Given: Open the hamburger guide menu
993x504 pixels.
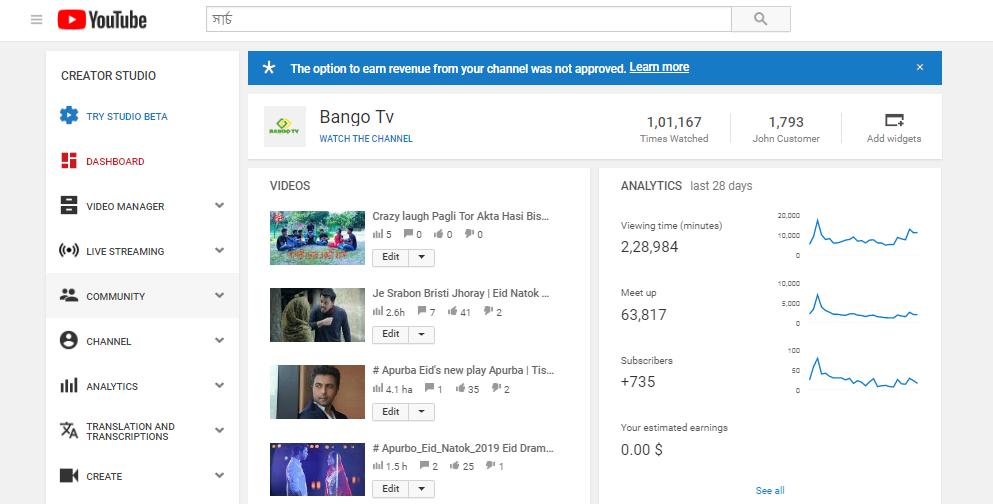Looking at the screenshot, I should click(37, 20).
